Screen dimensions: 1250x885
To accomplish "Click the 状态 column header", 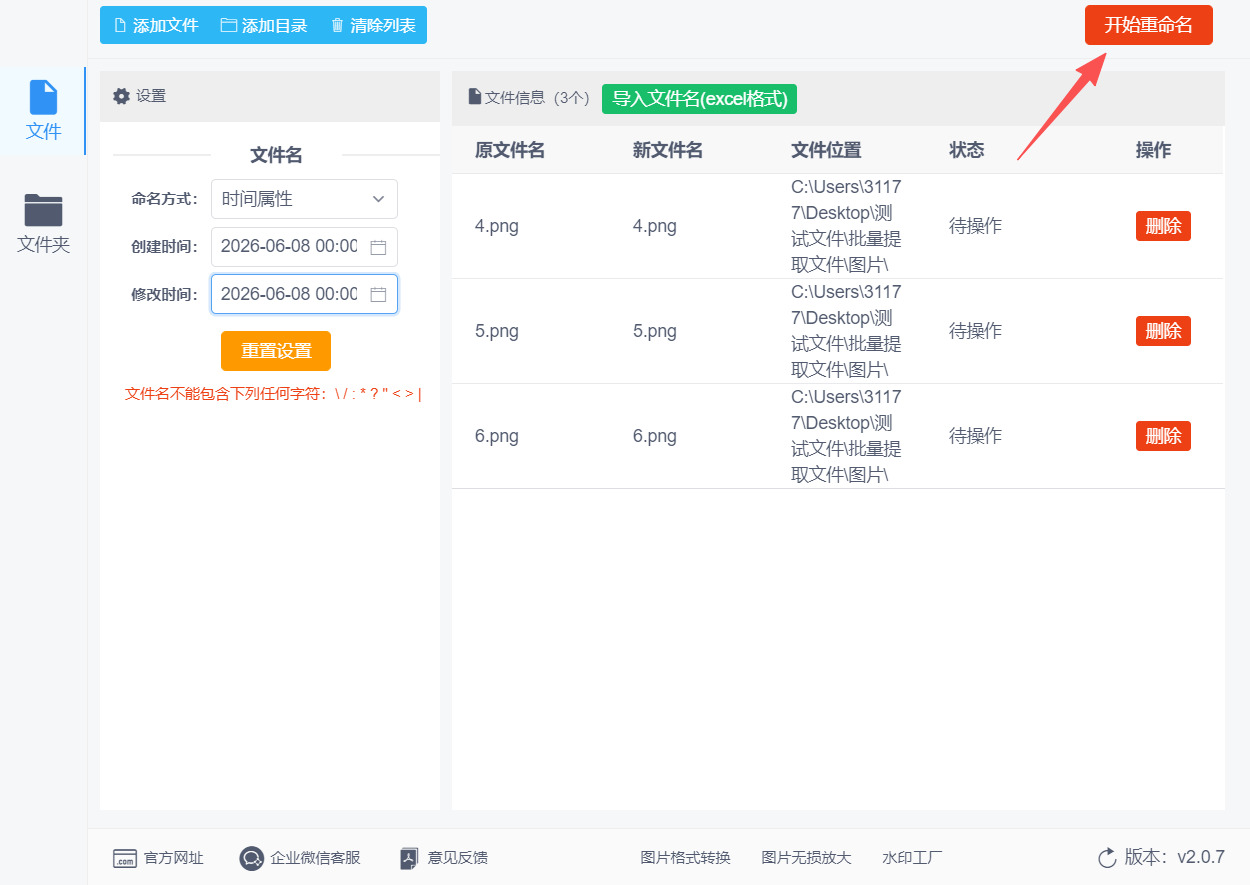I will tap(967, 150).
